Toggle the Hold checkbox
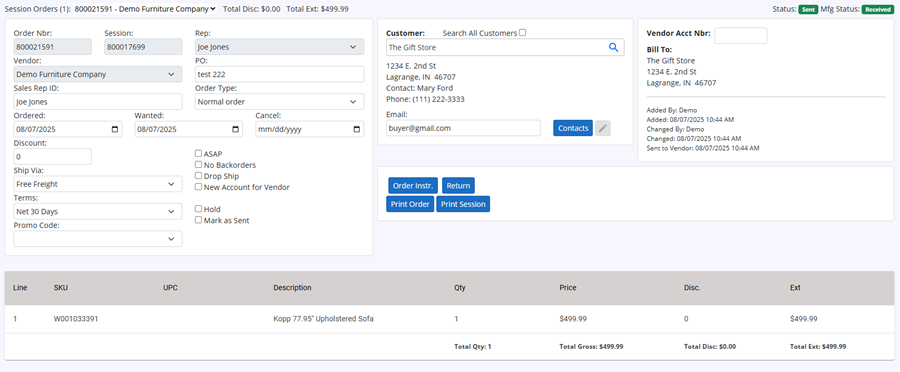This screenshot has height=372, width=900. click(199, 209)
